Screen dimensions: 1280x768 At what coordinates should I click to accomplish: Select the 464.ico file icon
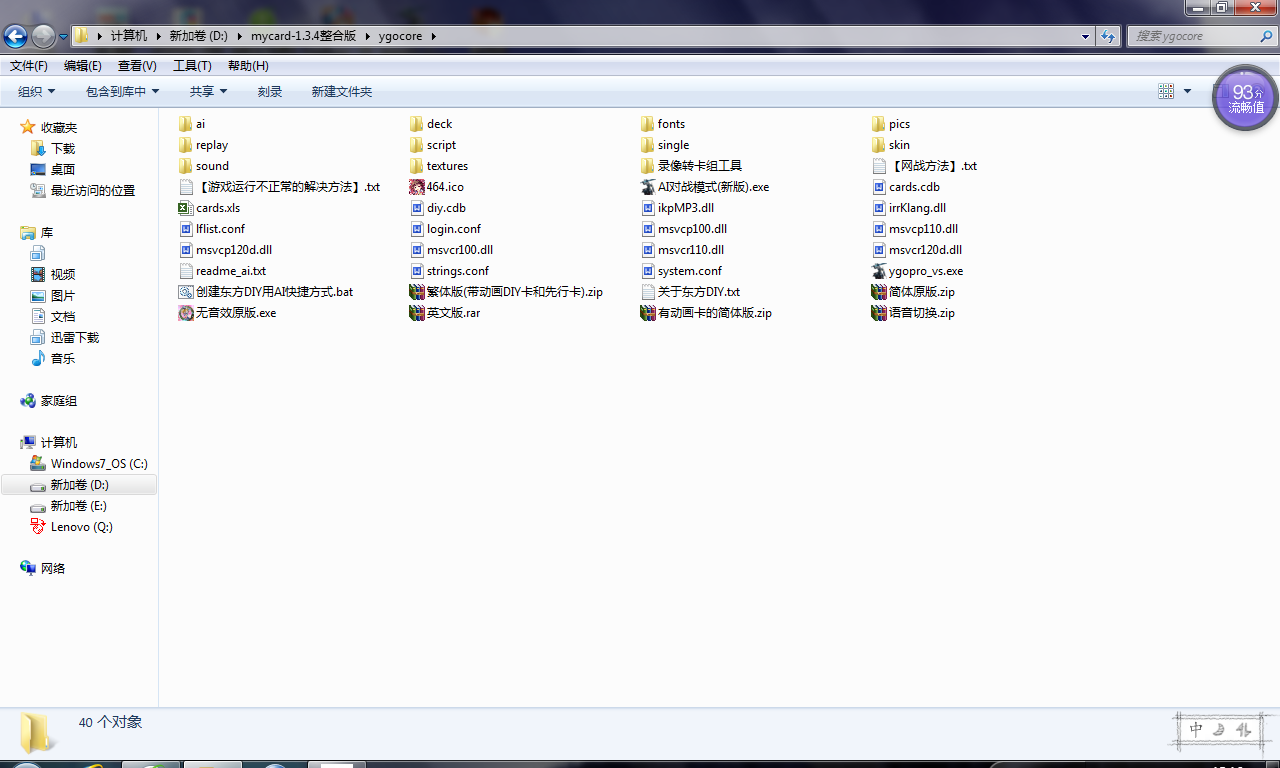click(x=417, y=187)
